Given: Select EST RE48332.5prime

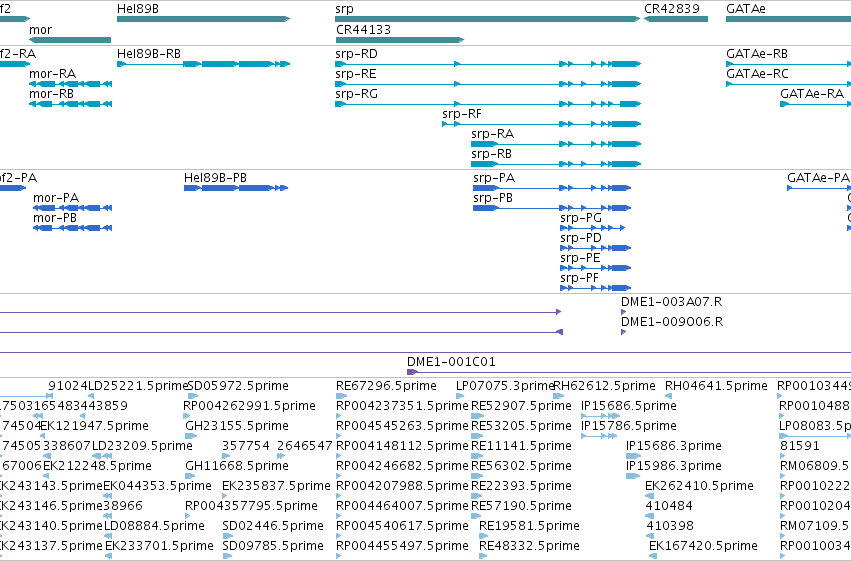Looking at the screenshot, I should pos(483,557).
